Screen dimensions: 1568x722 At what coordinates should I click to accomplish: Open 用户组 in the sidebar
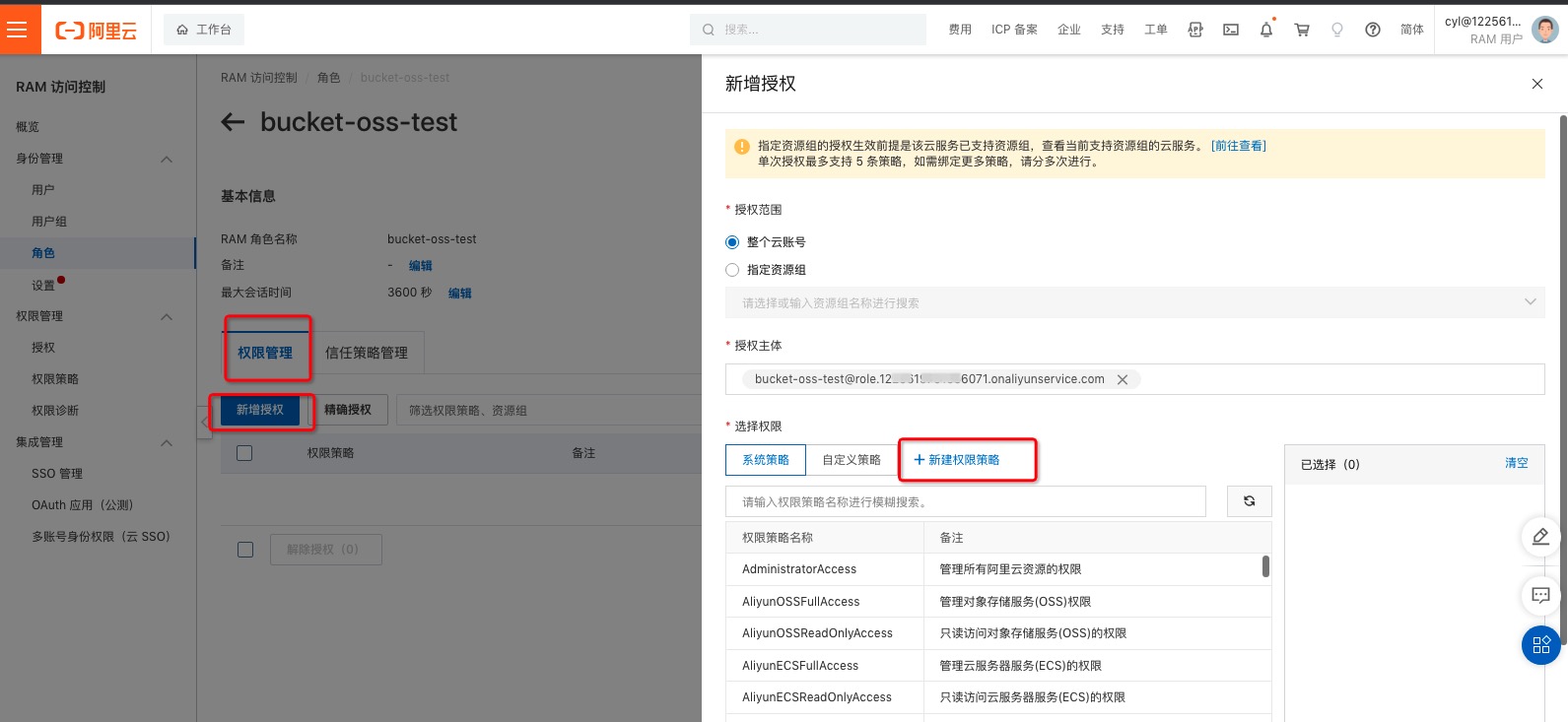49,222
